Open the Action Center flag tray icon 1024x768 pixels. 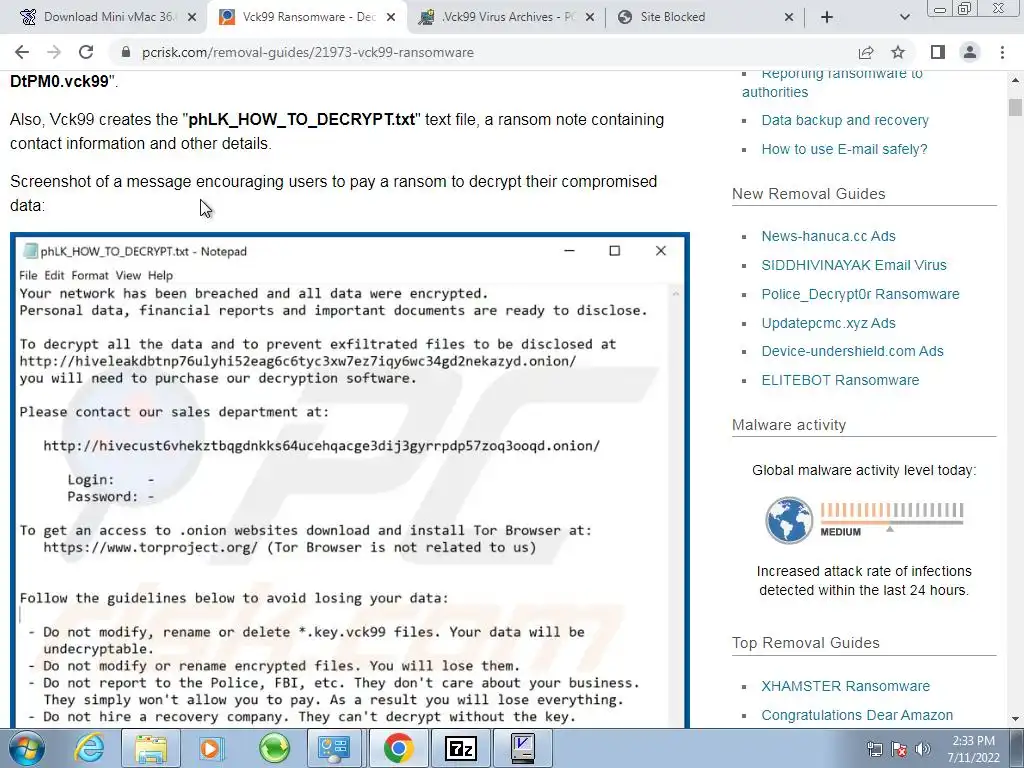899,749
